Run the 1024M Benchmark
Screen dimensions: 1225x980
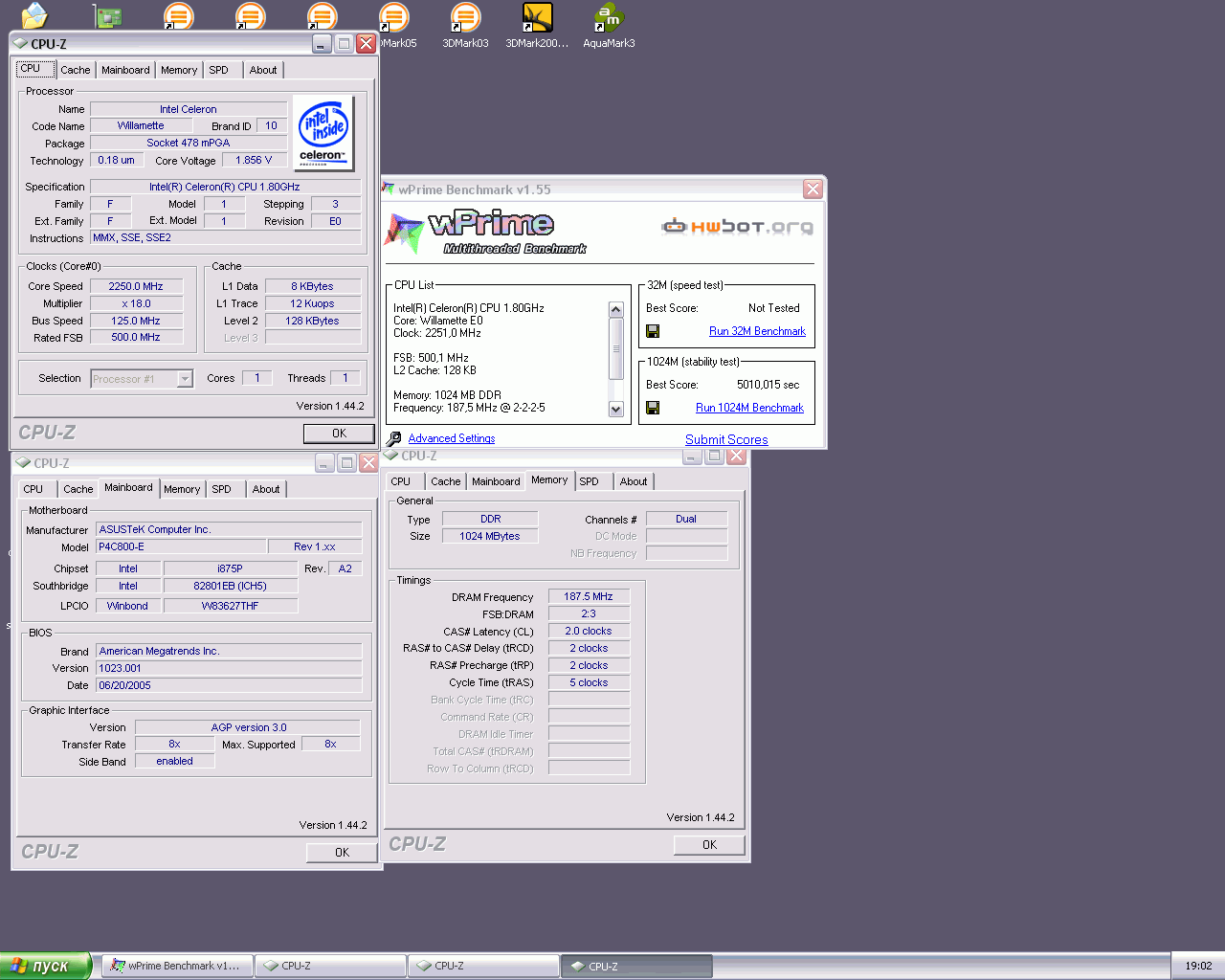tap(749, 408)
